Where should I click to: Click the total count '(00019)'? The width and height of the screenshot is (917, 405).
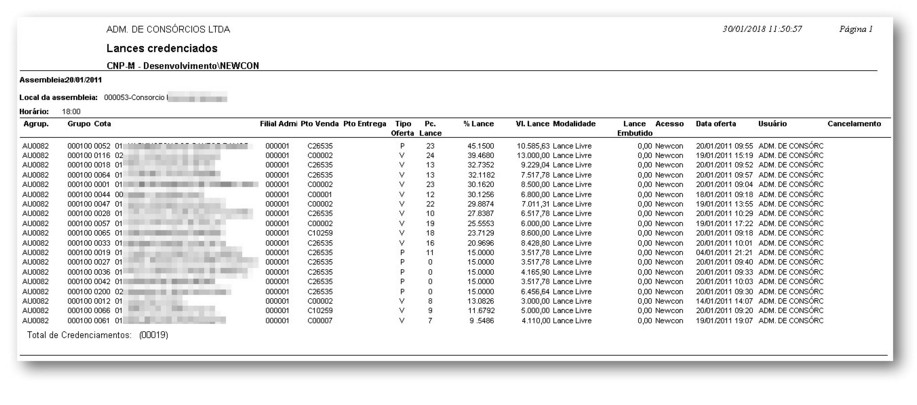(x=154, y=336)
